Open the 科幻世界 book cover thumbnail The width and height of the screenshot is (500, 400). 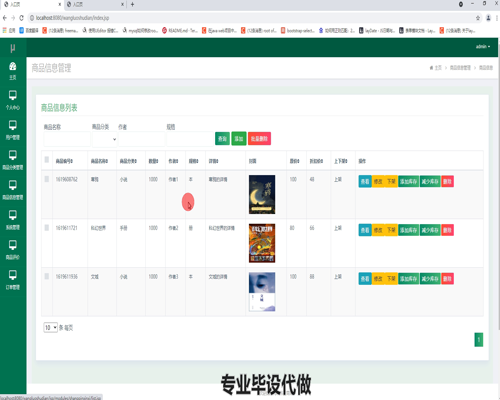pyautogui.click(x=262, y=243)
